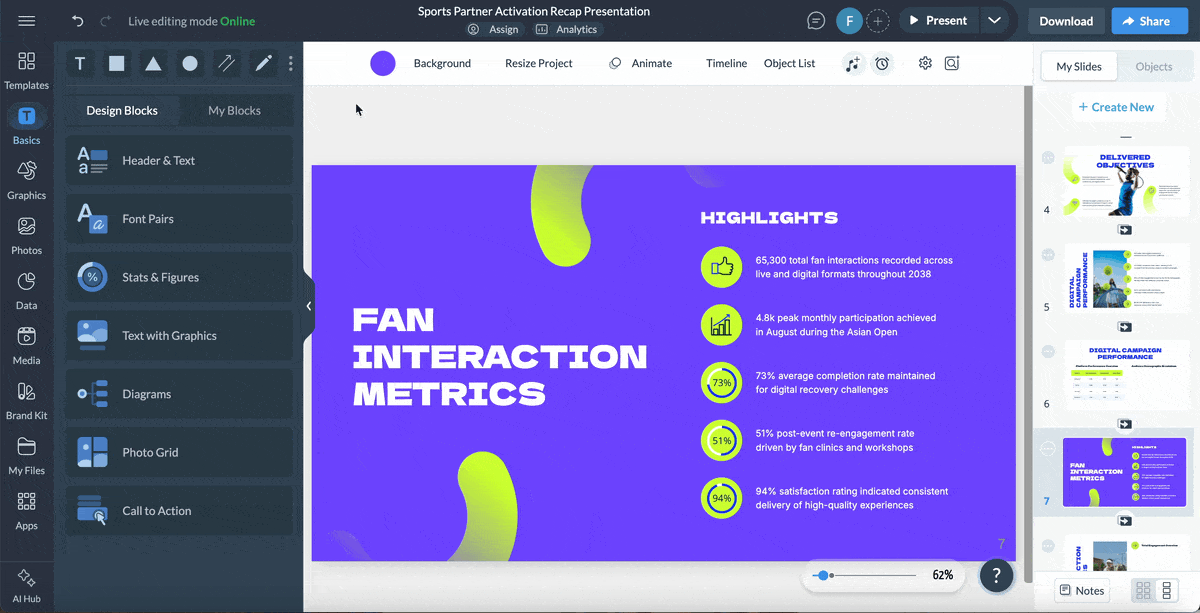Select the Line and arrow tool
The height and width of the screenshot is (613, 1200).
226,63
